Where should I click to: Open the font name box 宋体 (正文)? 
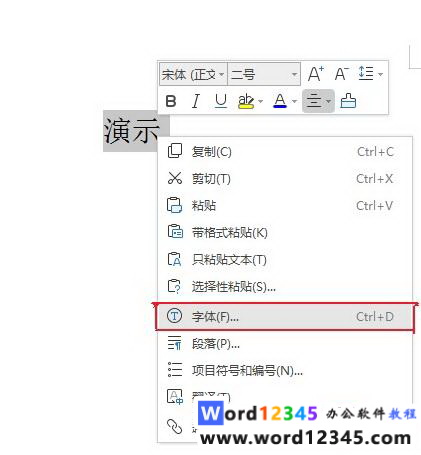point(193,74)
